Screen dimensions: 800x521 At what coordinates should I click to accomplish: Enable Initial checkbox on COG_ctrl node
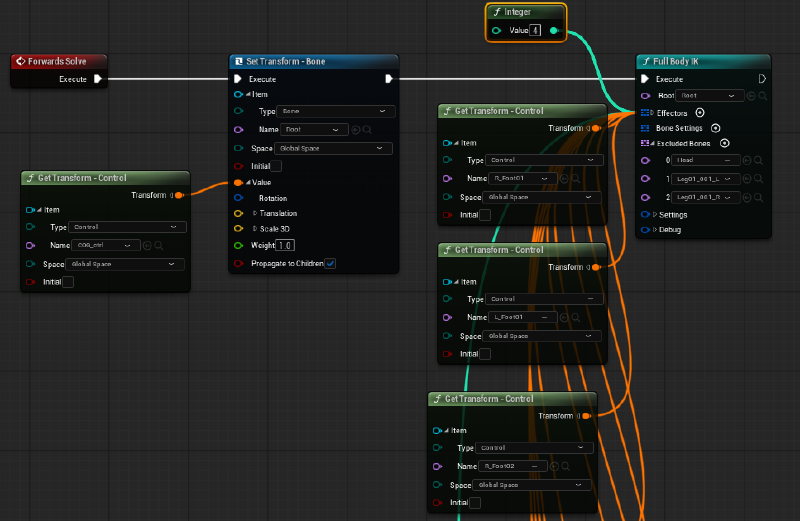coord(68,282)
